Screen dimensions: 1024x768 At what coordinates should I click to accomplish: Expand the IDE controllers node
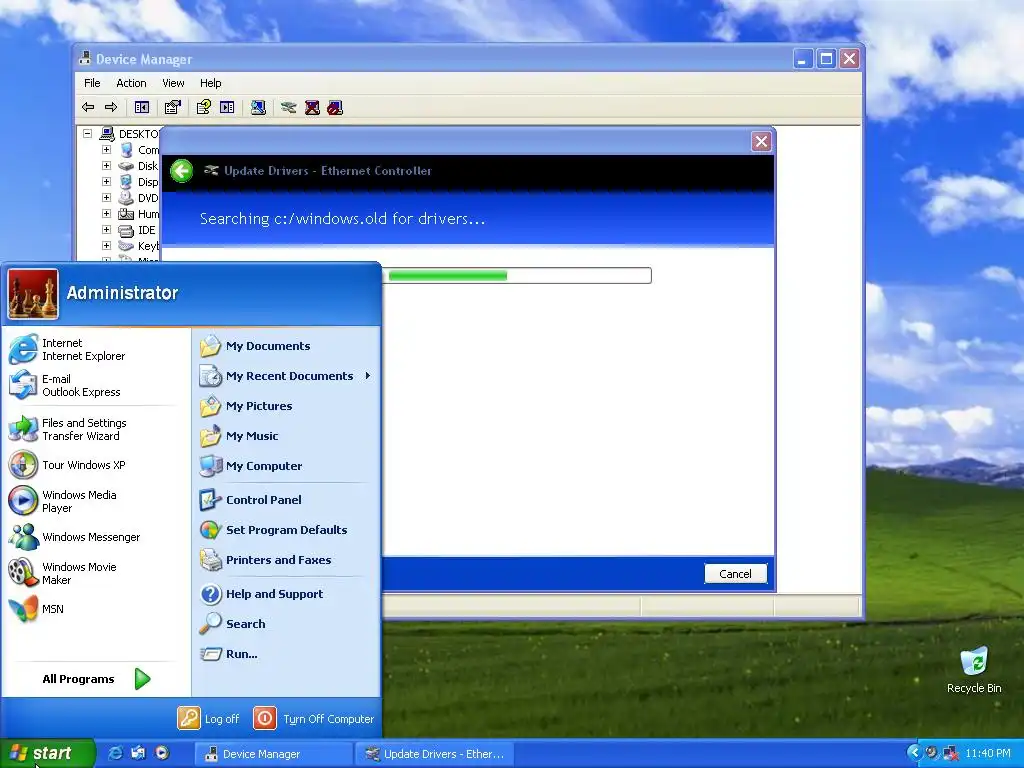point(106,229)
